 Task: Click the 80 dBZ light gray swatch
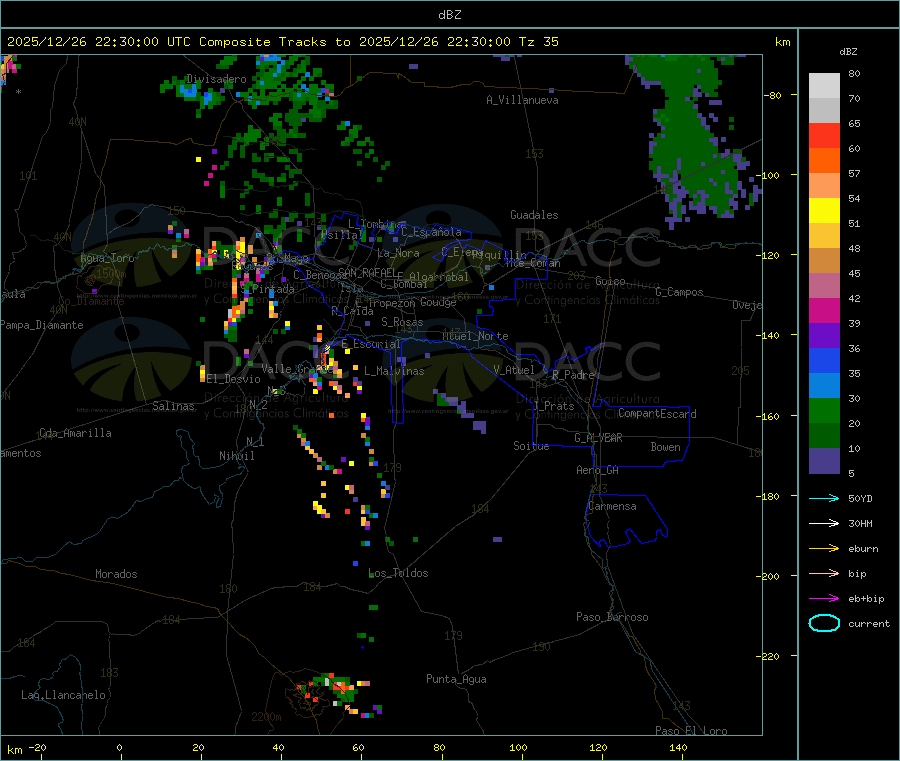click(824, 86)
